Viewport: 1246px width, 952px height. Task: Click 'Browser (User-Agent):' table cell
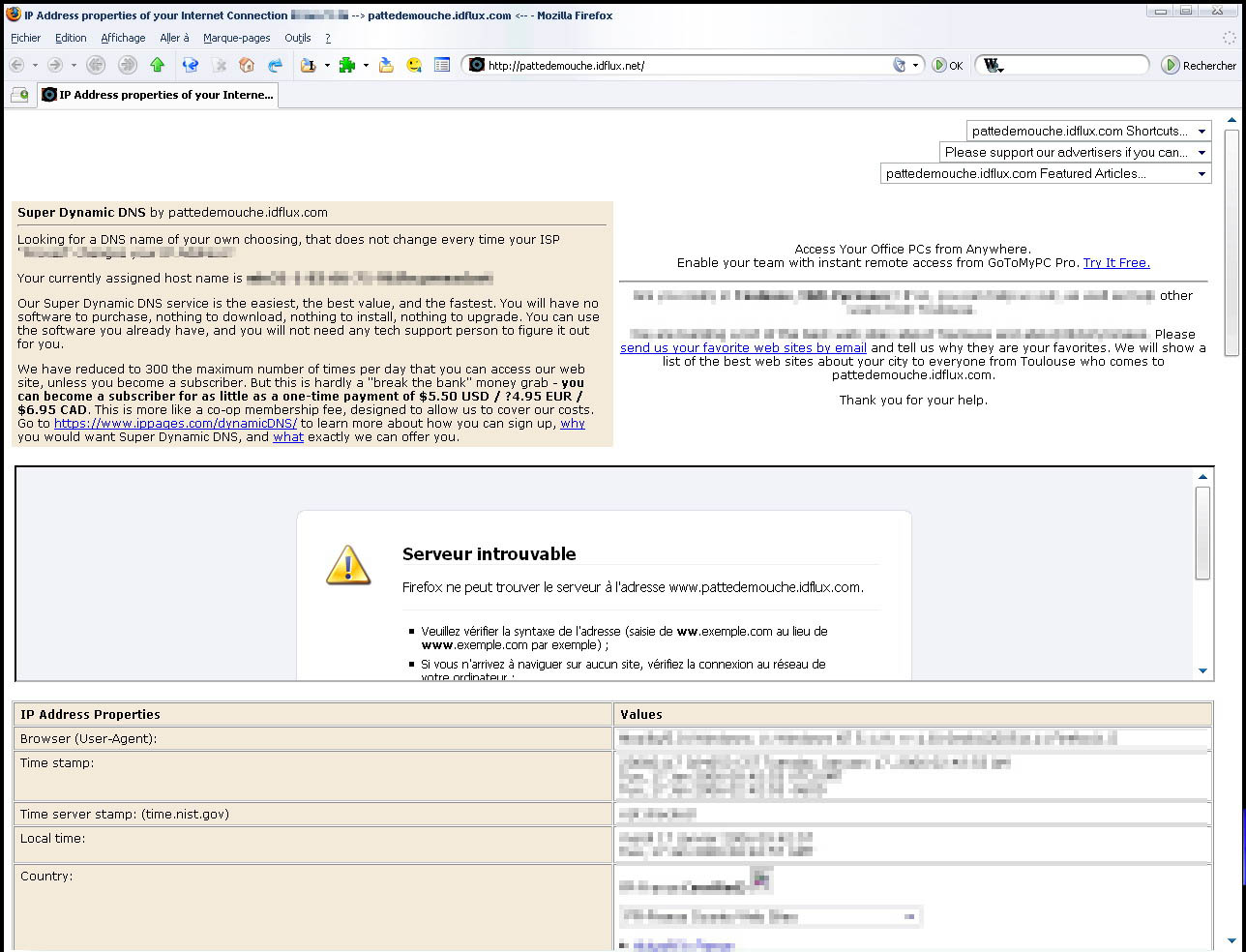[x=313, y=738]
